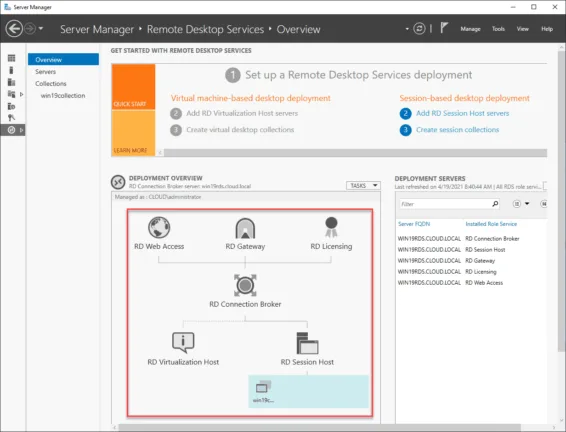This screenshot has width=566, height=432.
Task: Open notifications flag icon
Action: 444,28
